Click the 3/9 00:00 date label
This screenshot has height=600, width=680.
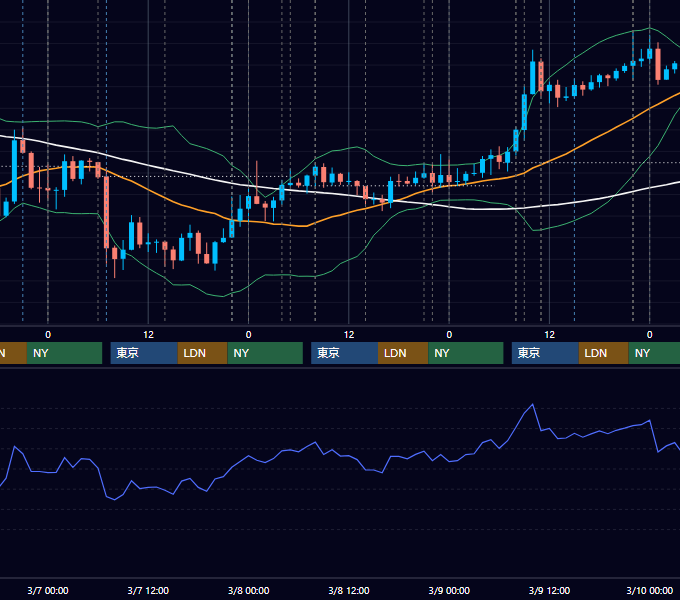[x=449, y=590]
